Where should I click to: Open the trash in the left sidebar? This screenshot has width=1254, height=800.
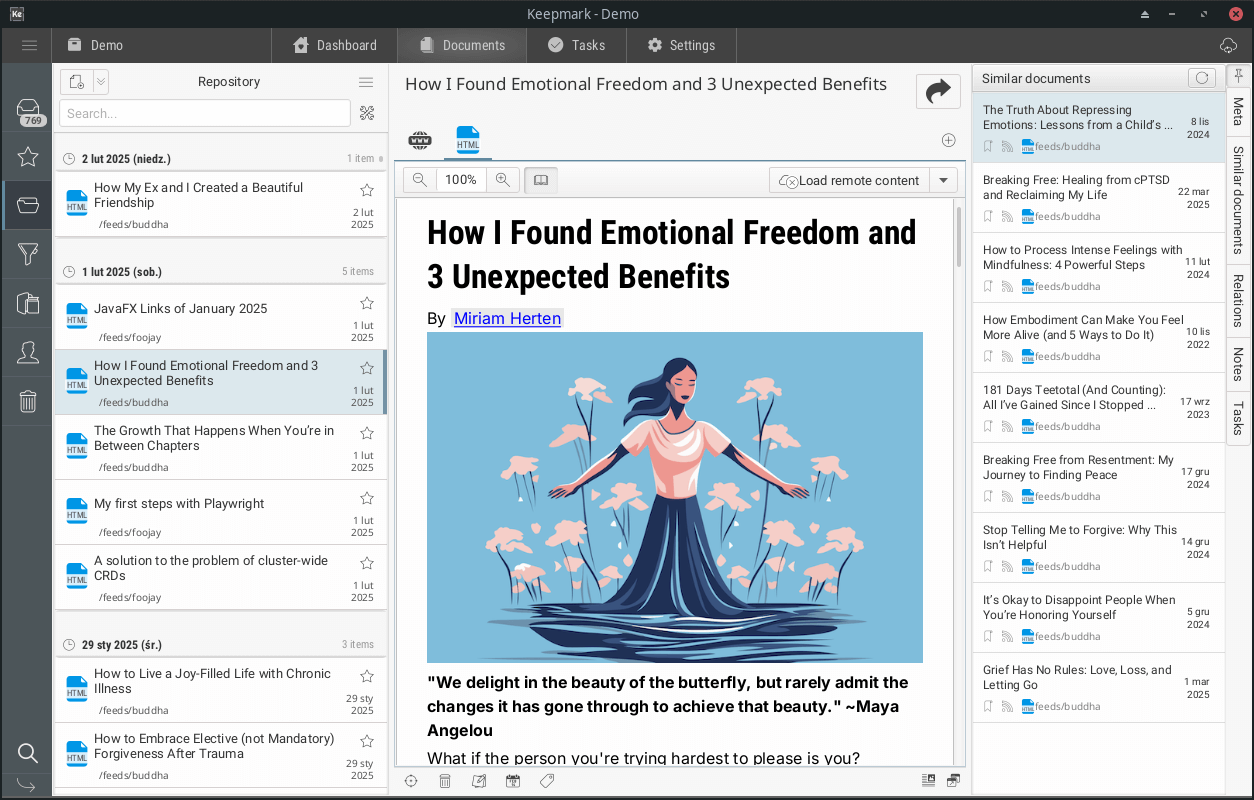pos(28,401)
